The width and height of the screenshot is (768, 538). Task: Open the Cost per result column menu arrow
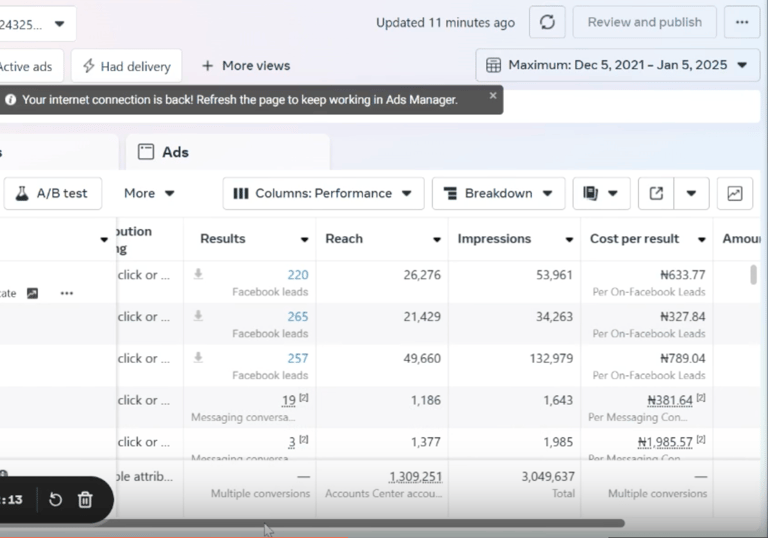(x=701, y=239)
